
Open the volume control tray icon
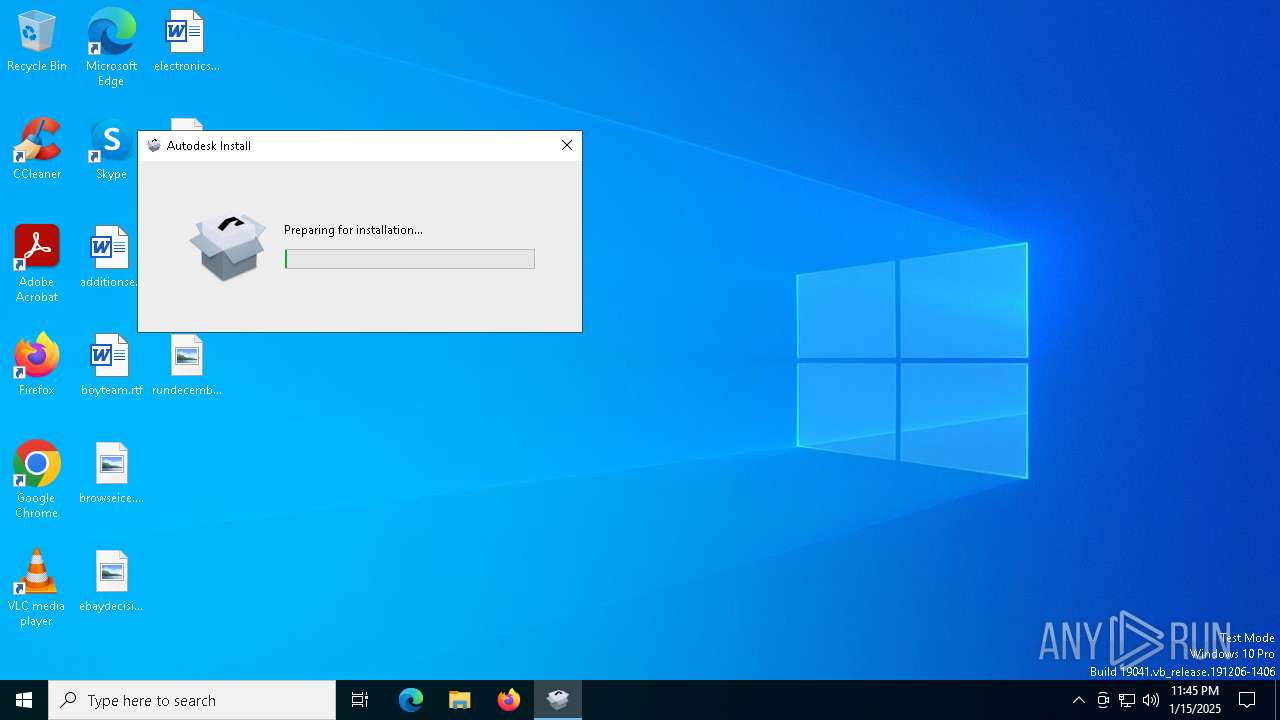click(1151, 700)
